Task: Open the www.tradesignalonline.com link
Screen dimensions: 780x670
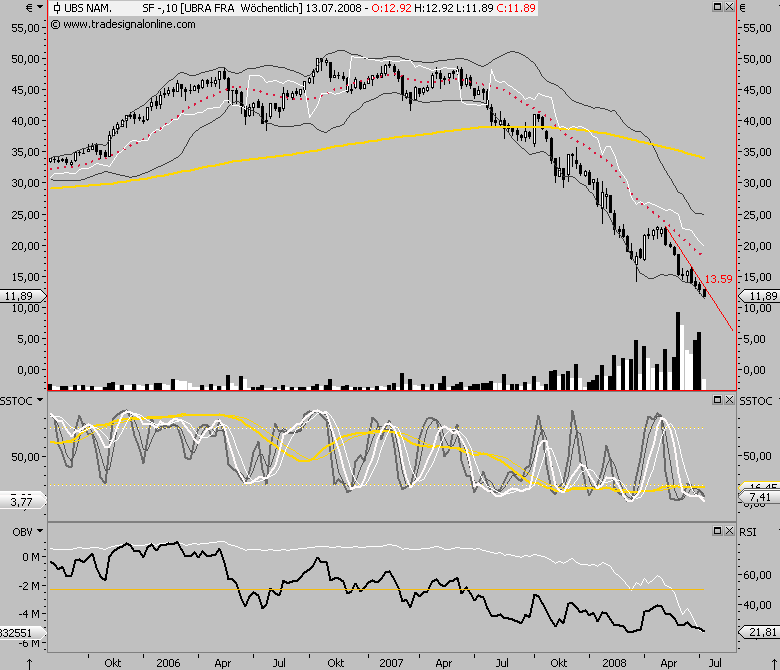Action: [131, 23]
